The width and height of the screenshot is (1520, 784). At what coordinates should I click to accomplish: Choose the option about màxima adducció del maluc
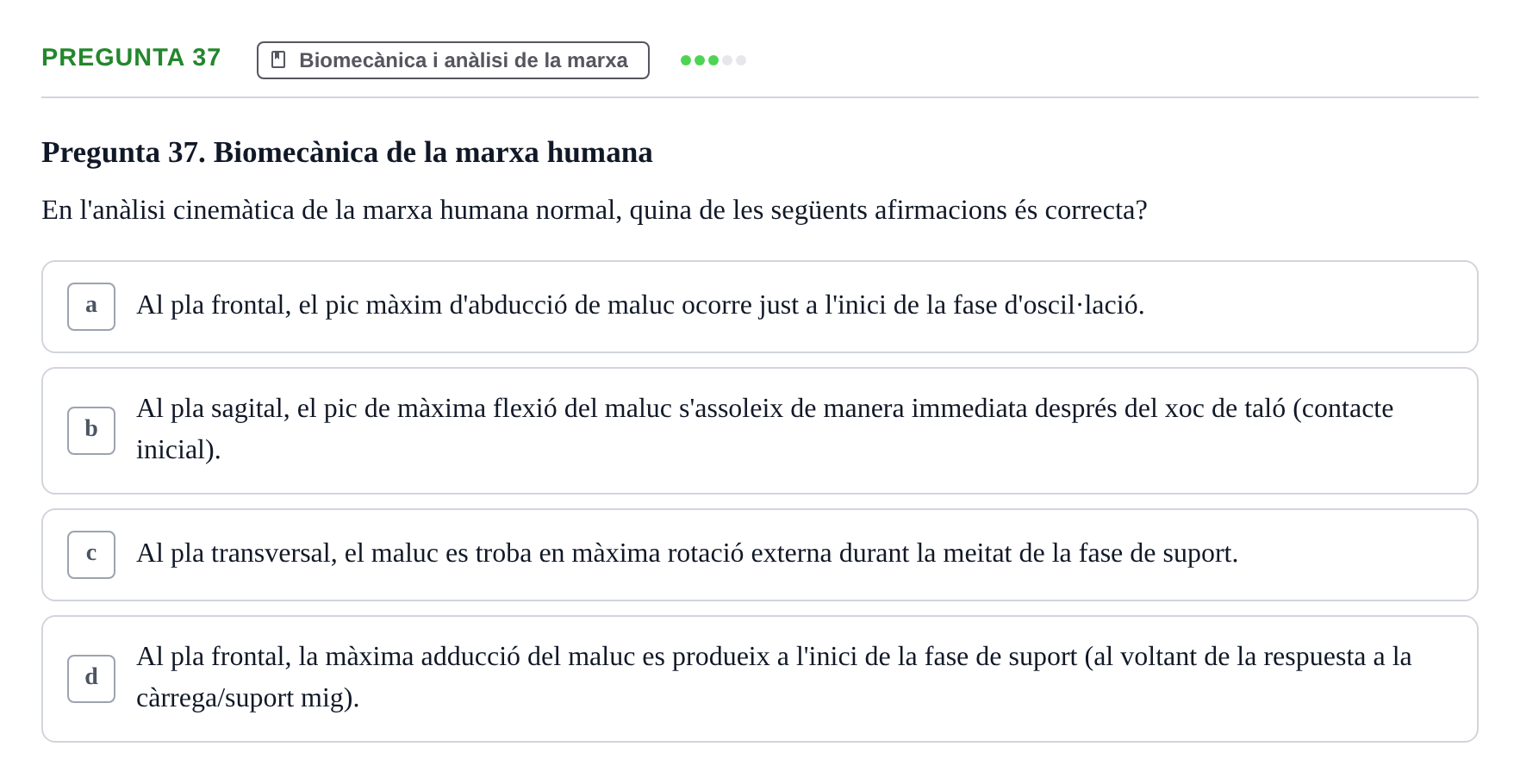click(x=760, y=679)
